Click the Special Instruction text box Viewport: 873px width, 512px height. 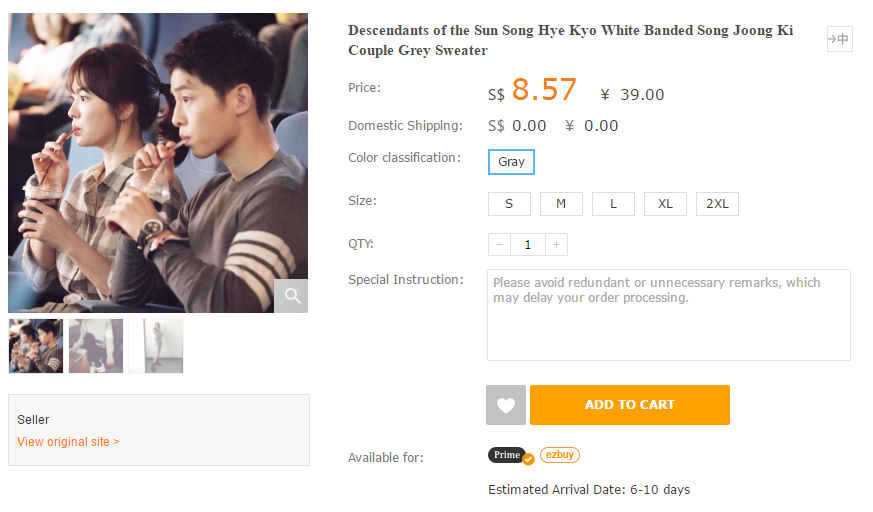click(x=668, y=314)
